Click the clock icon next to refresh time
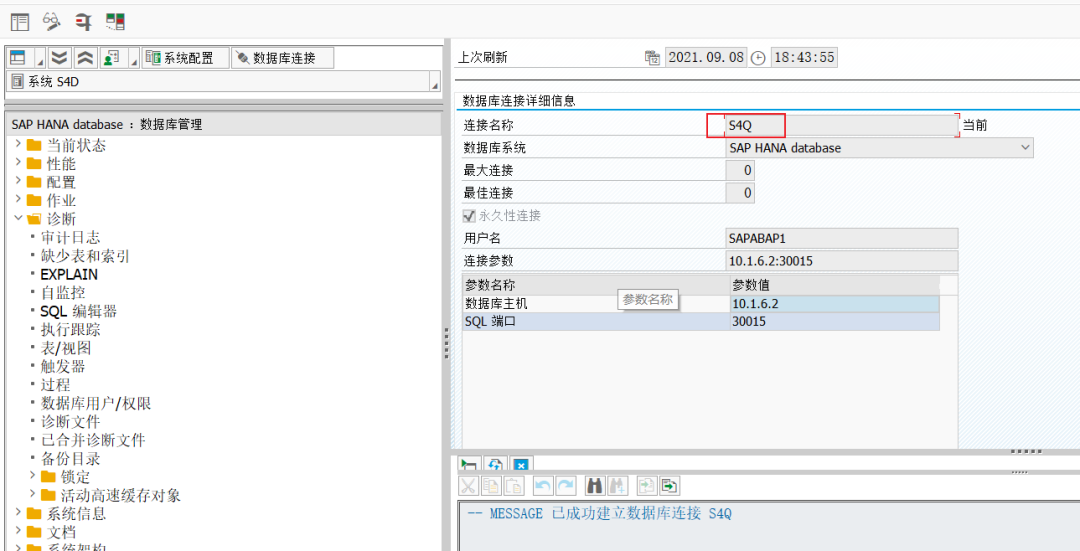 point(758,58)
